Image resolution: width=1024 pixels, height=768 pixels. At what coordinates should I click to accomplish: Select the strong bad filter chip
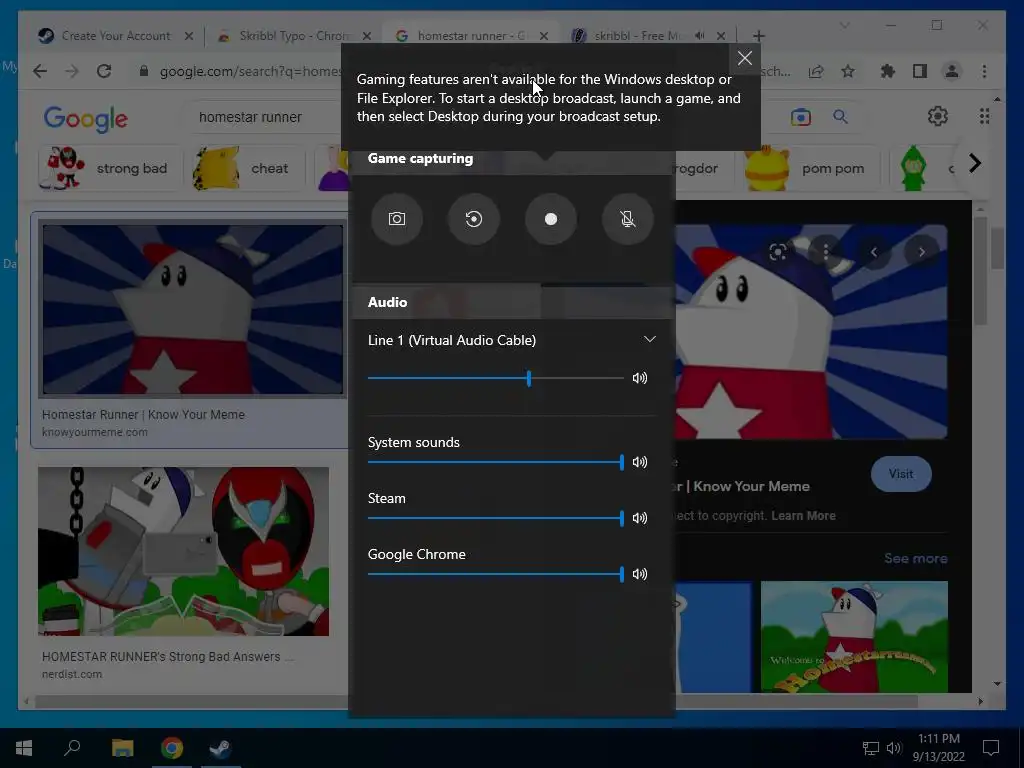[x=109, y=168]
